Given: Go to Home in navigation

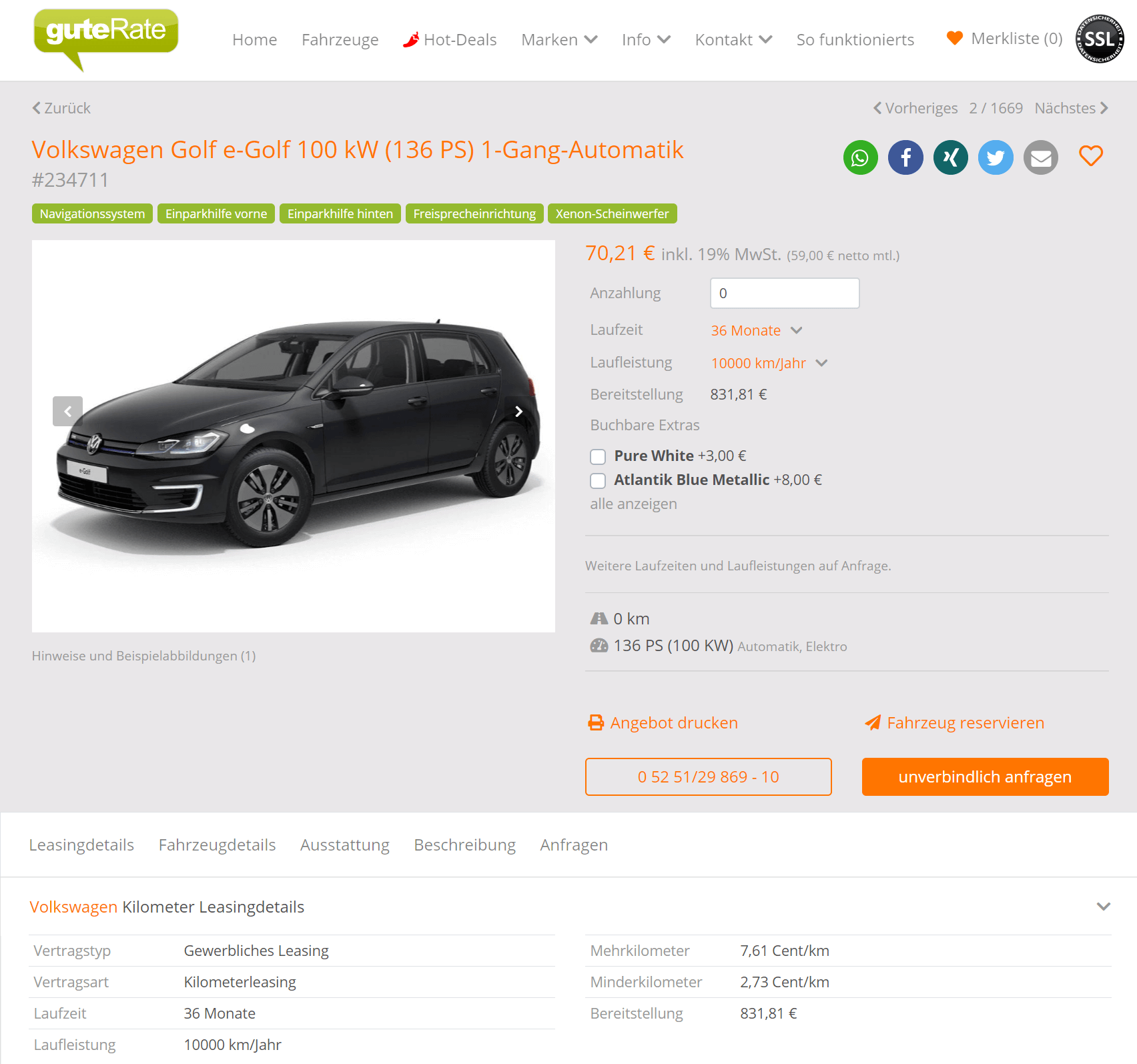Looking at the screenshot, I should click(x=255, y=39).
